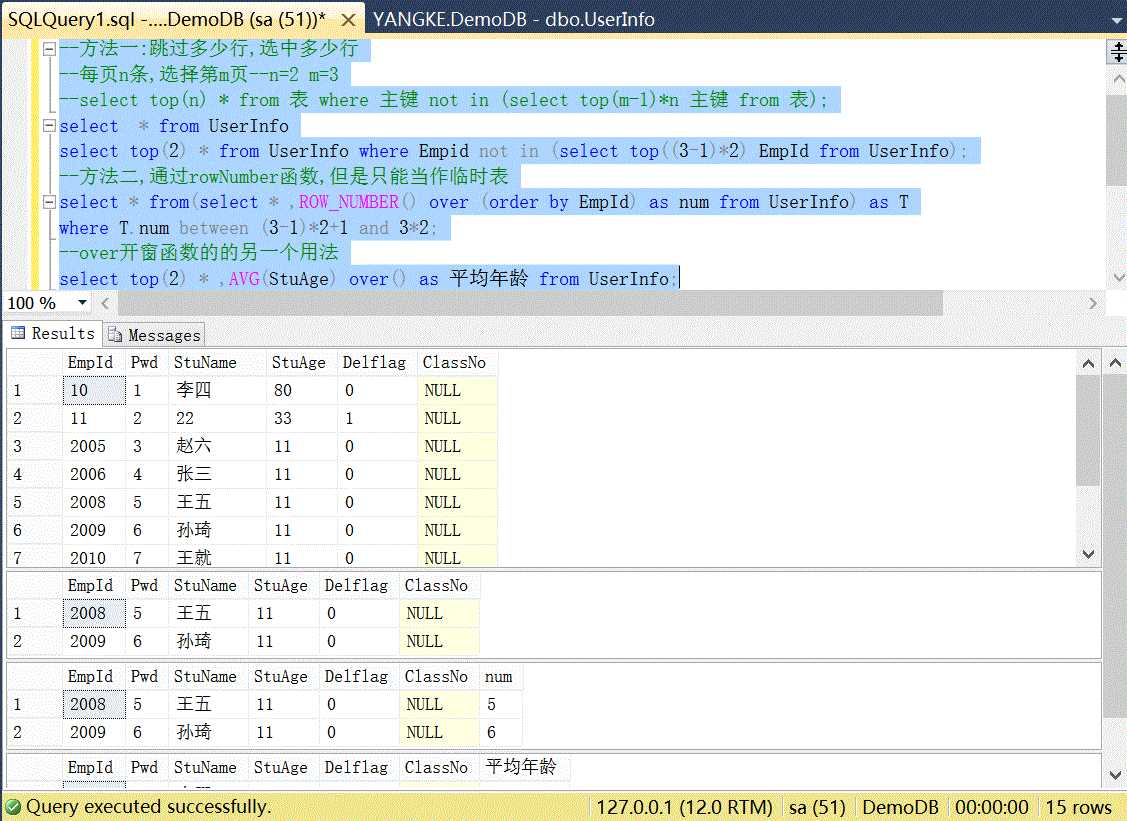
Task: Click the ROW_NUMBER function in the editor
Action: [349, 202]
